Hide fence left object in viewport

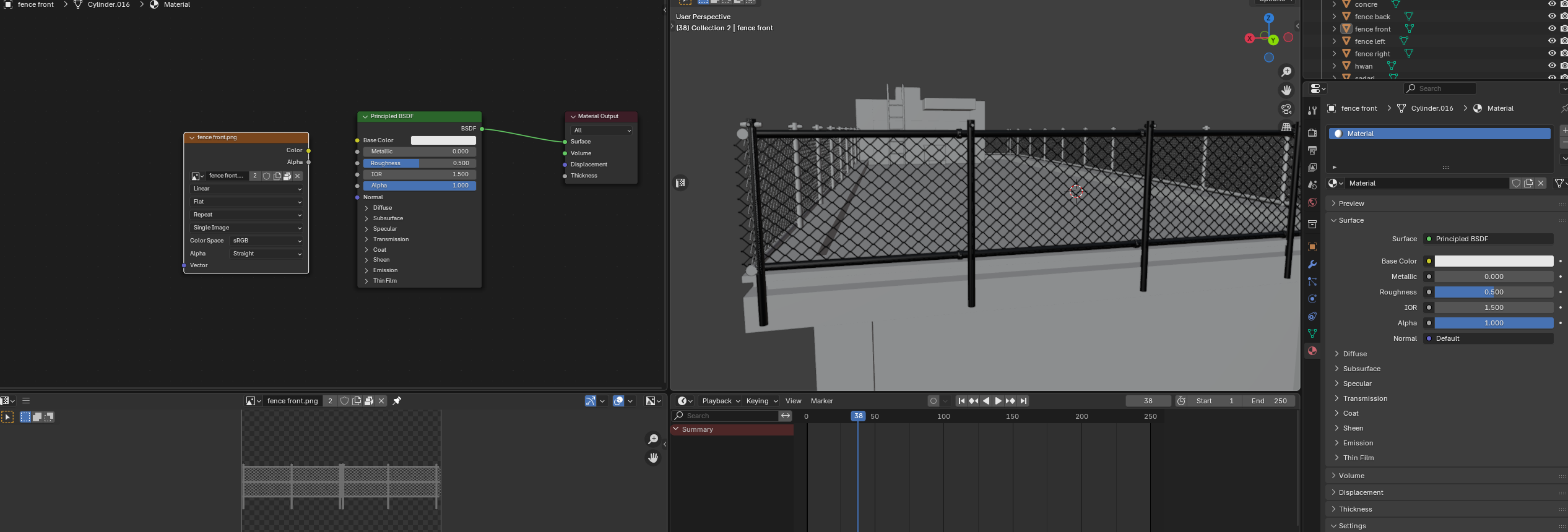pos(1551,41)
